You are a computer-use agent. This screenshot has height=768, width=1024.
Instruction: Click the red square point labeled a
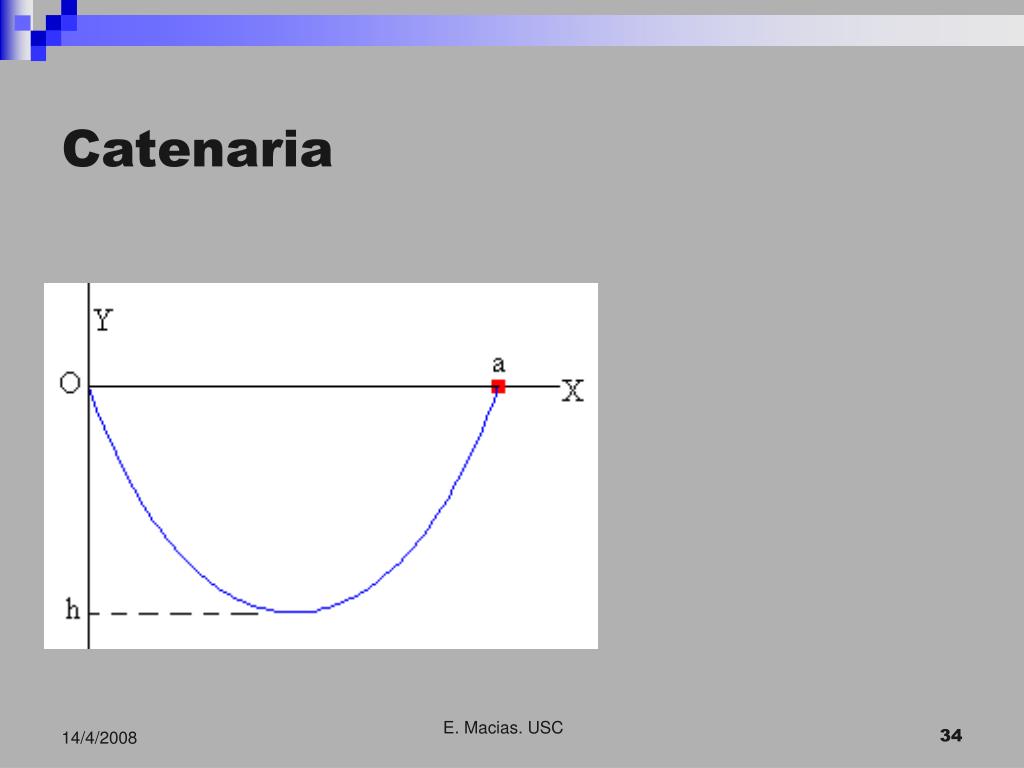pos(498,386)
